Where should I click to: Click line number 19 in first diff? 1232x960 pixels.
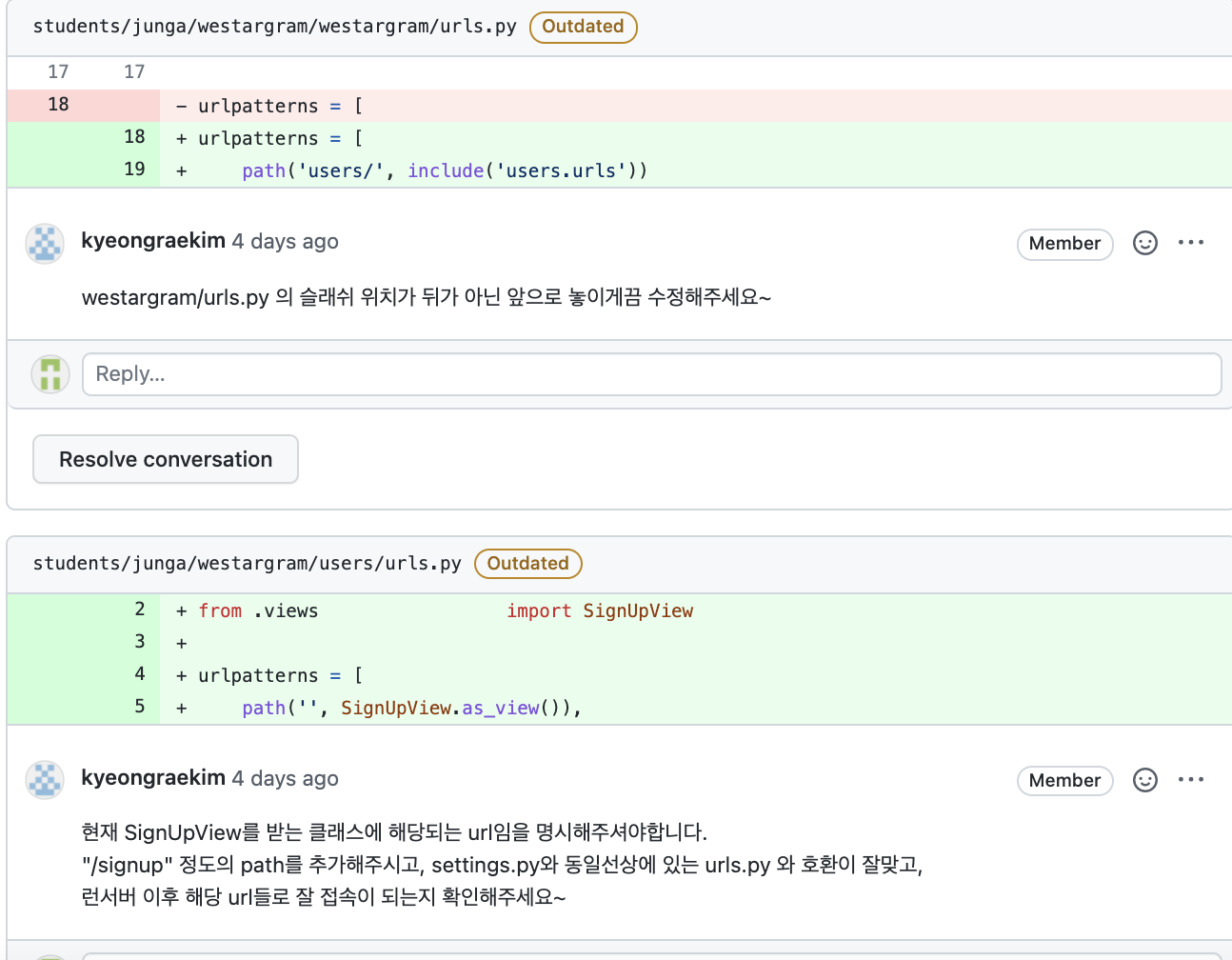[134, 170]
